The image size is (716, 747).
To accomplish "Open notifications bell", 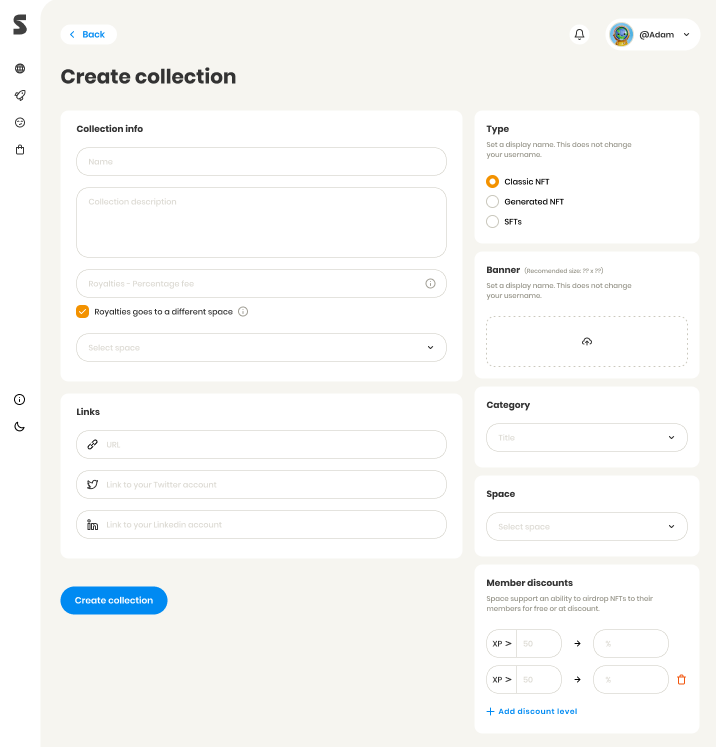I will (x=579, y=34).
